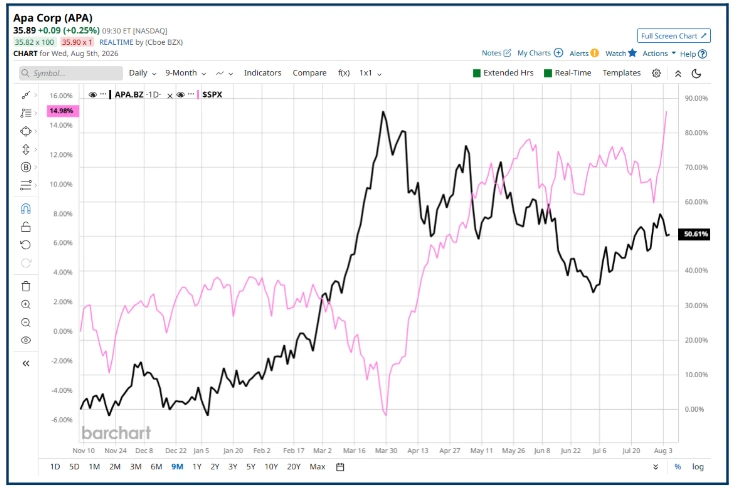Zoom in with the magnifier plus

[26, 305]
